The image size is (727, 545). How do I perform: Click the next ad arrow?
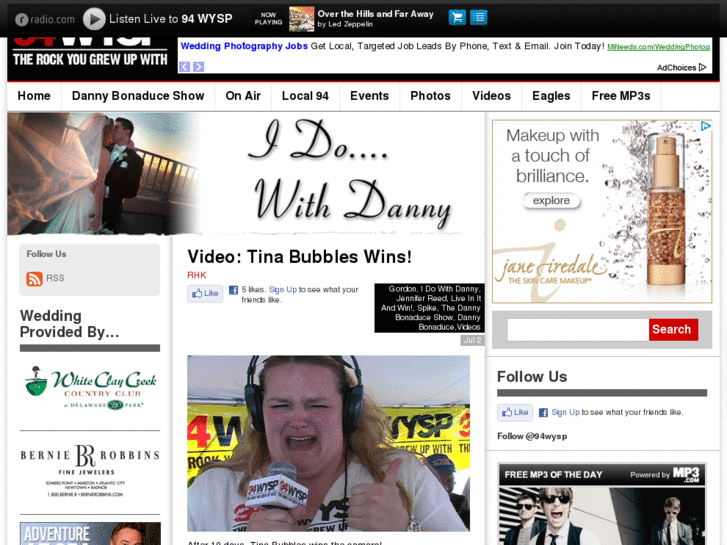pyautogui.click(x=198, y=67)
